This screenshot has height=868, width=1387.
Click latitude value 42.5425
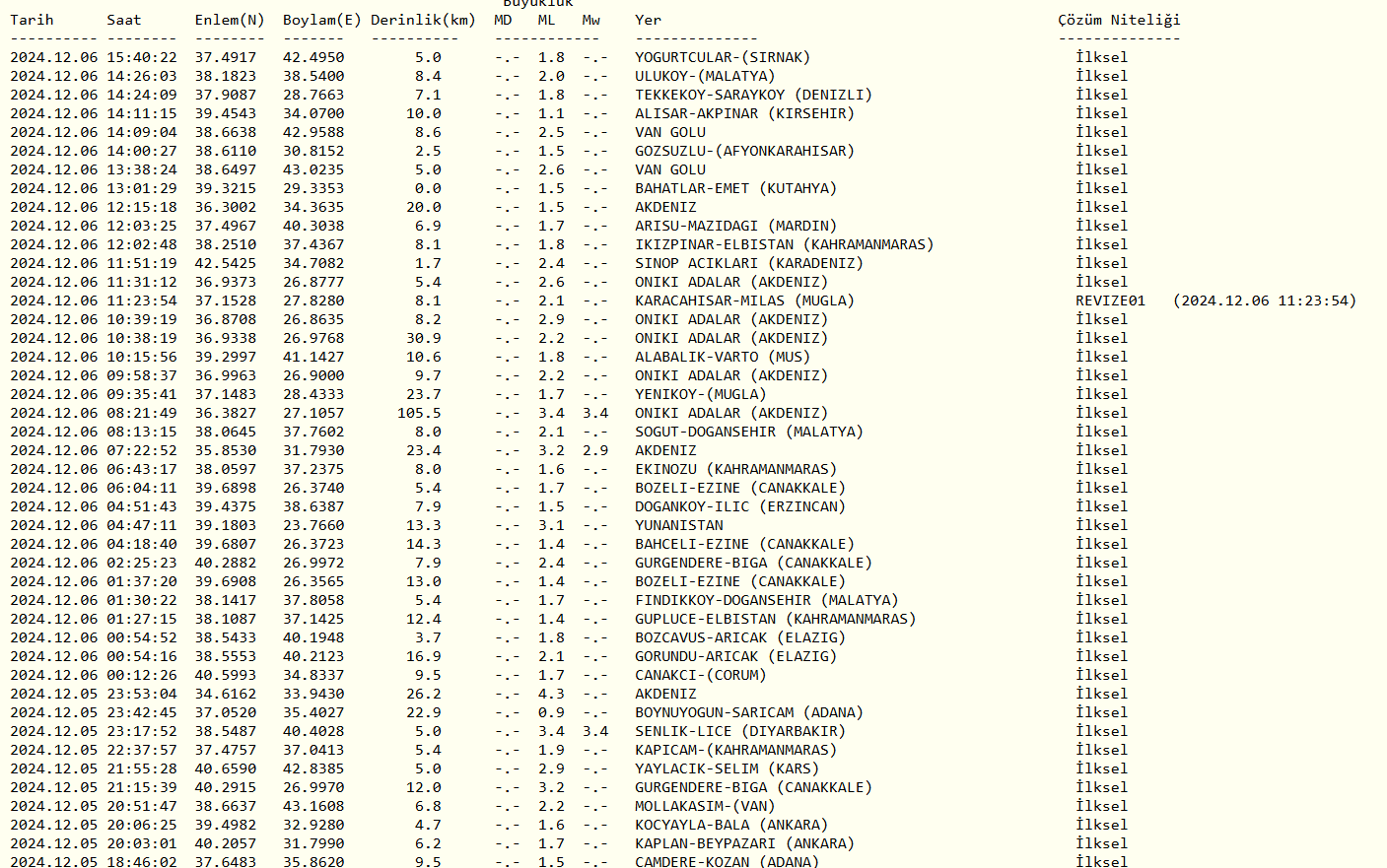click(225, 263)
